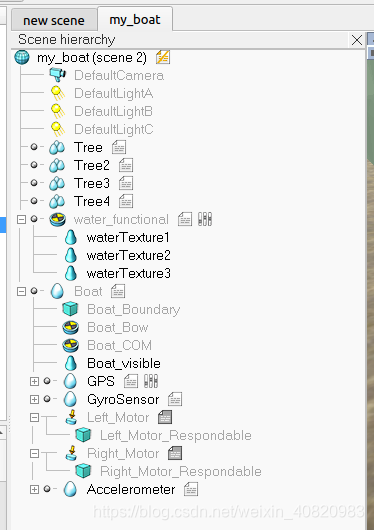Click the Boat_Boundary cube icon
The height and width of the screenshot is (530, 374).
[70, 309]
